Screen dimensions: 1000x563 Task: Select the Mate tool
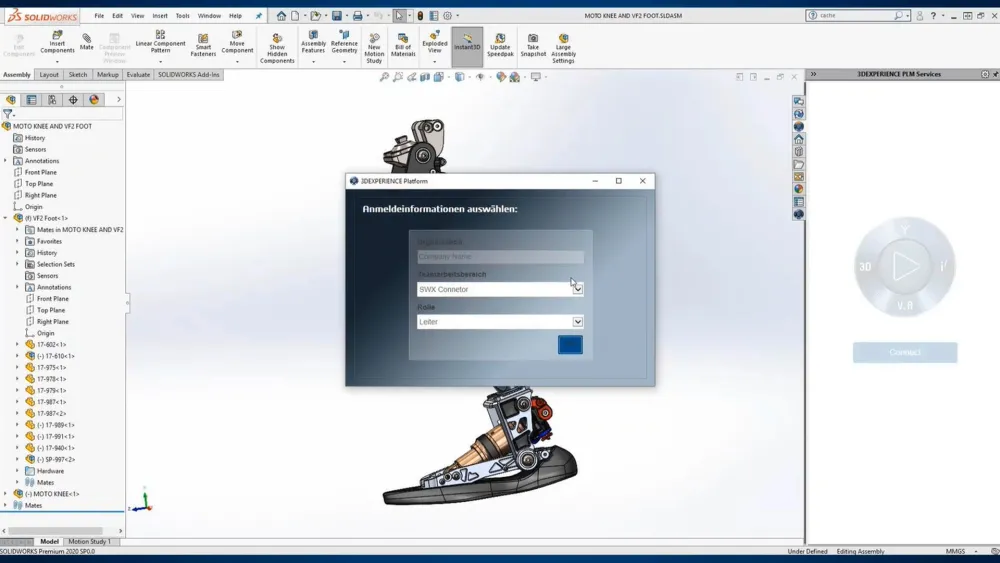(x=86, y=43)
